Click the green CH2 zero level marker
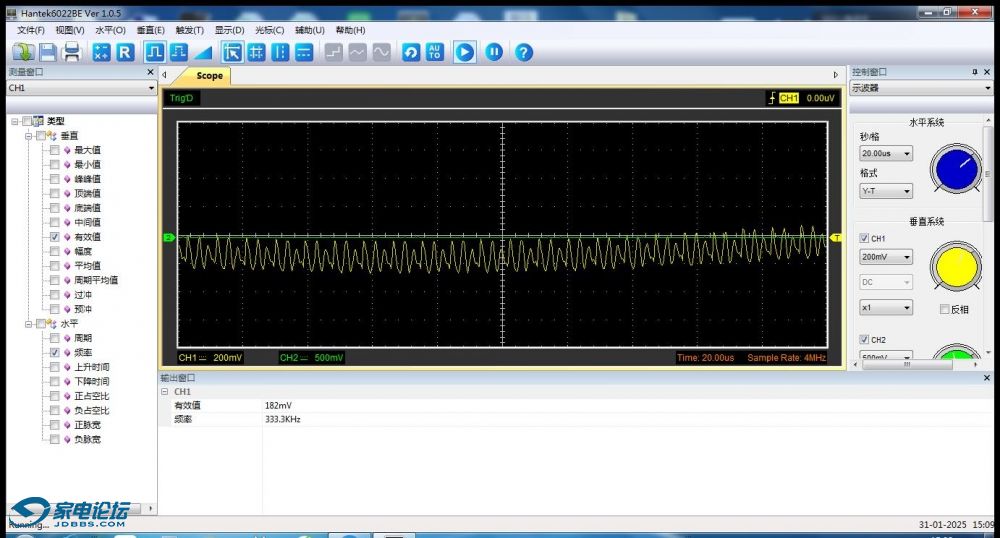1000x538 pixels. [169, 238]
